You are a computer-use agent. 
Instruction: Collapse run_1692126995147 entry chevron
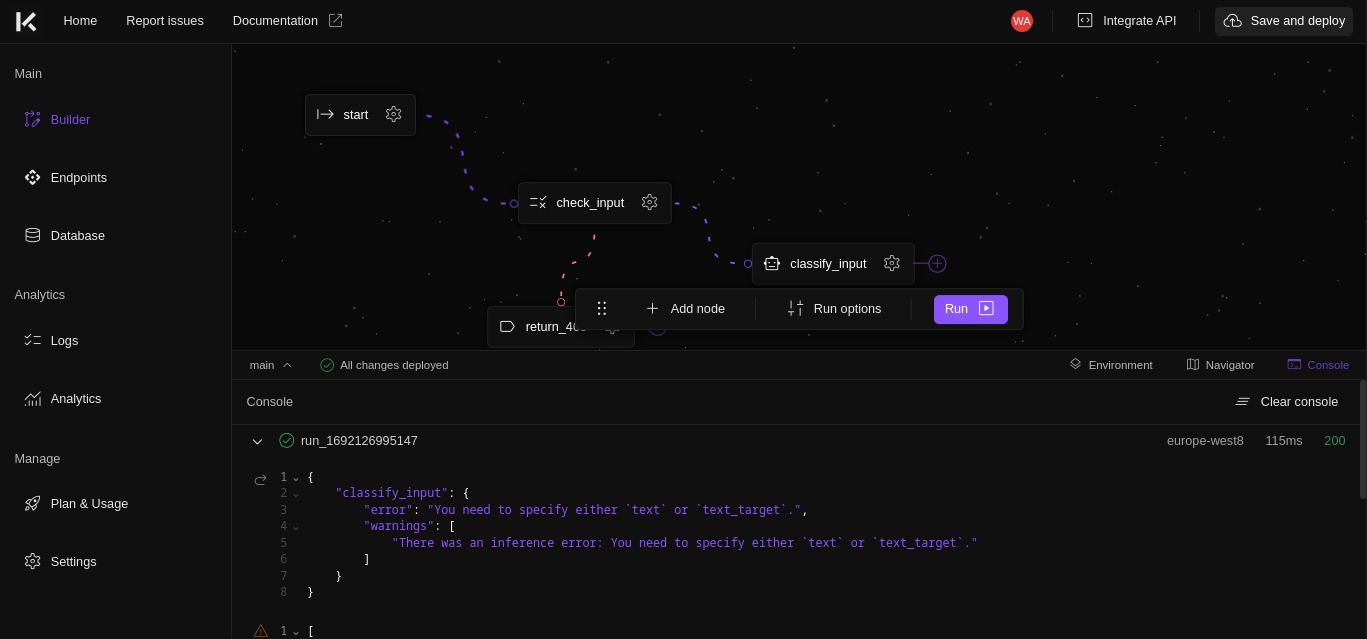(x=257, y=441)
